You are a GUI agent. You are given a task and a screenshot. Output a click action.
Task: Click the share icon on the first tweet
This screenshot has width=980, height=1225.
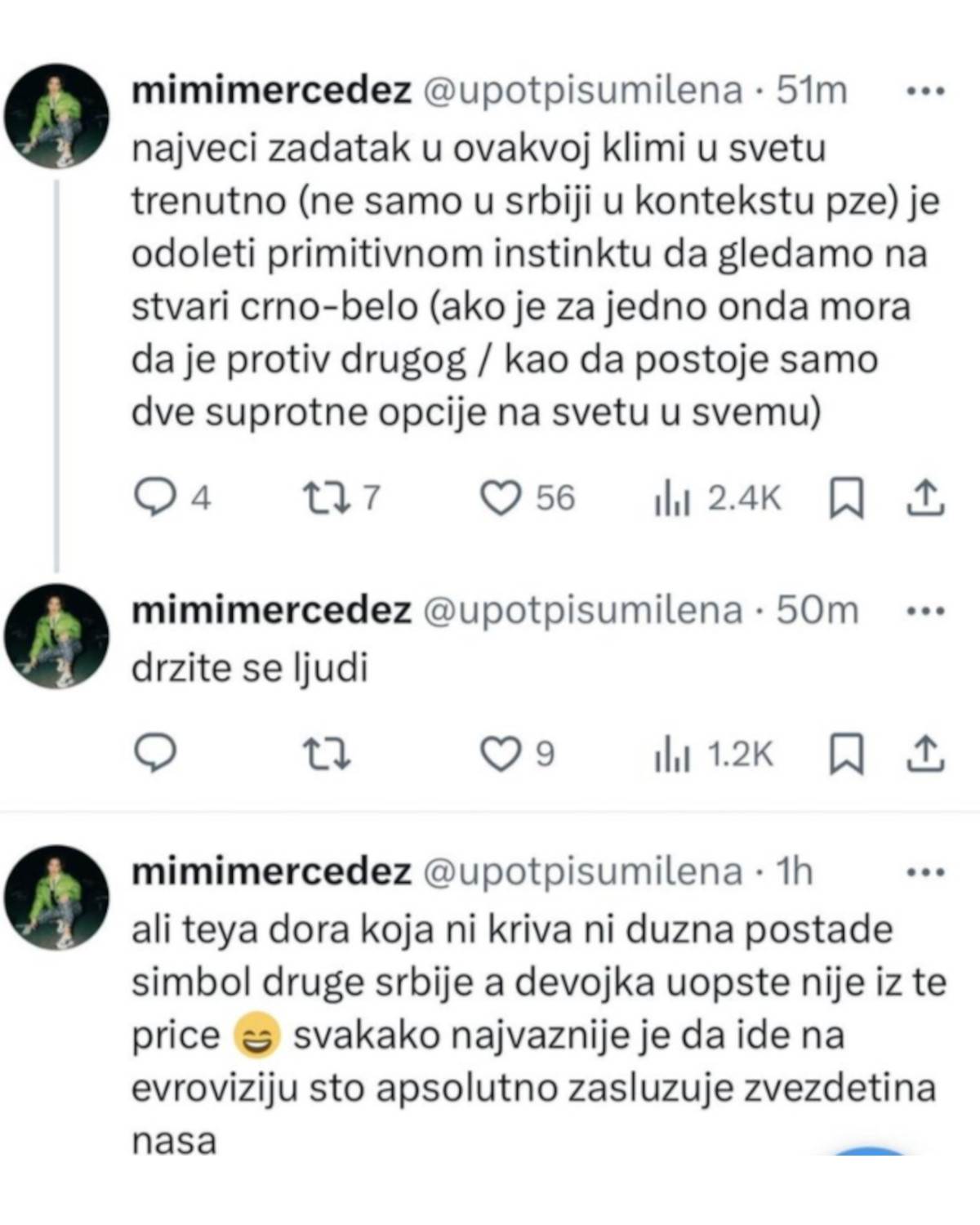coord(929,497)
